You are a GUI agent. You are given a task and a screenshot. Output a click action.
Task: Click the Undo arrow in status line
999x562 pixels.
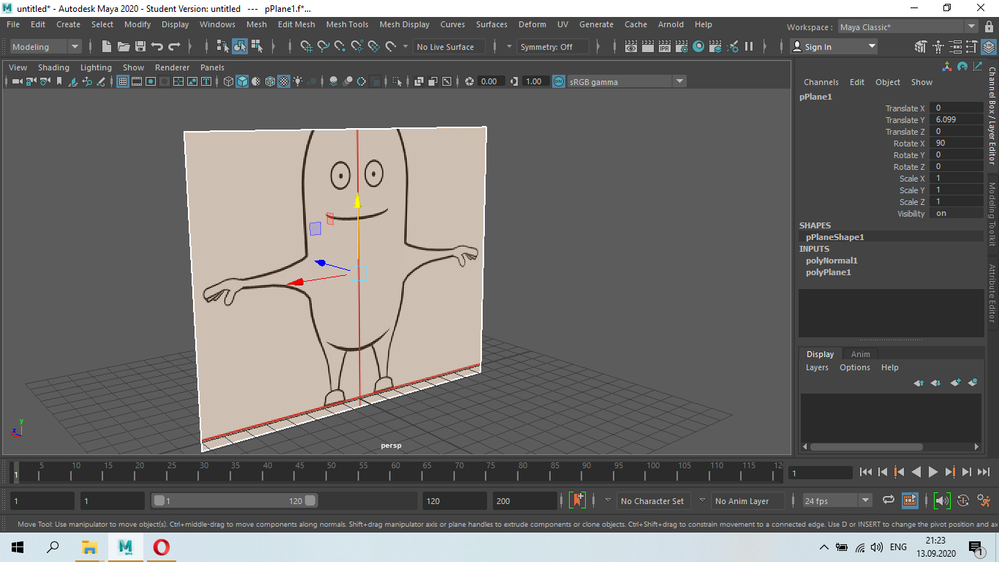click(x=157, y=47)
